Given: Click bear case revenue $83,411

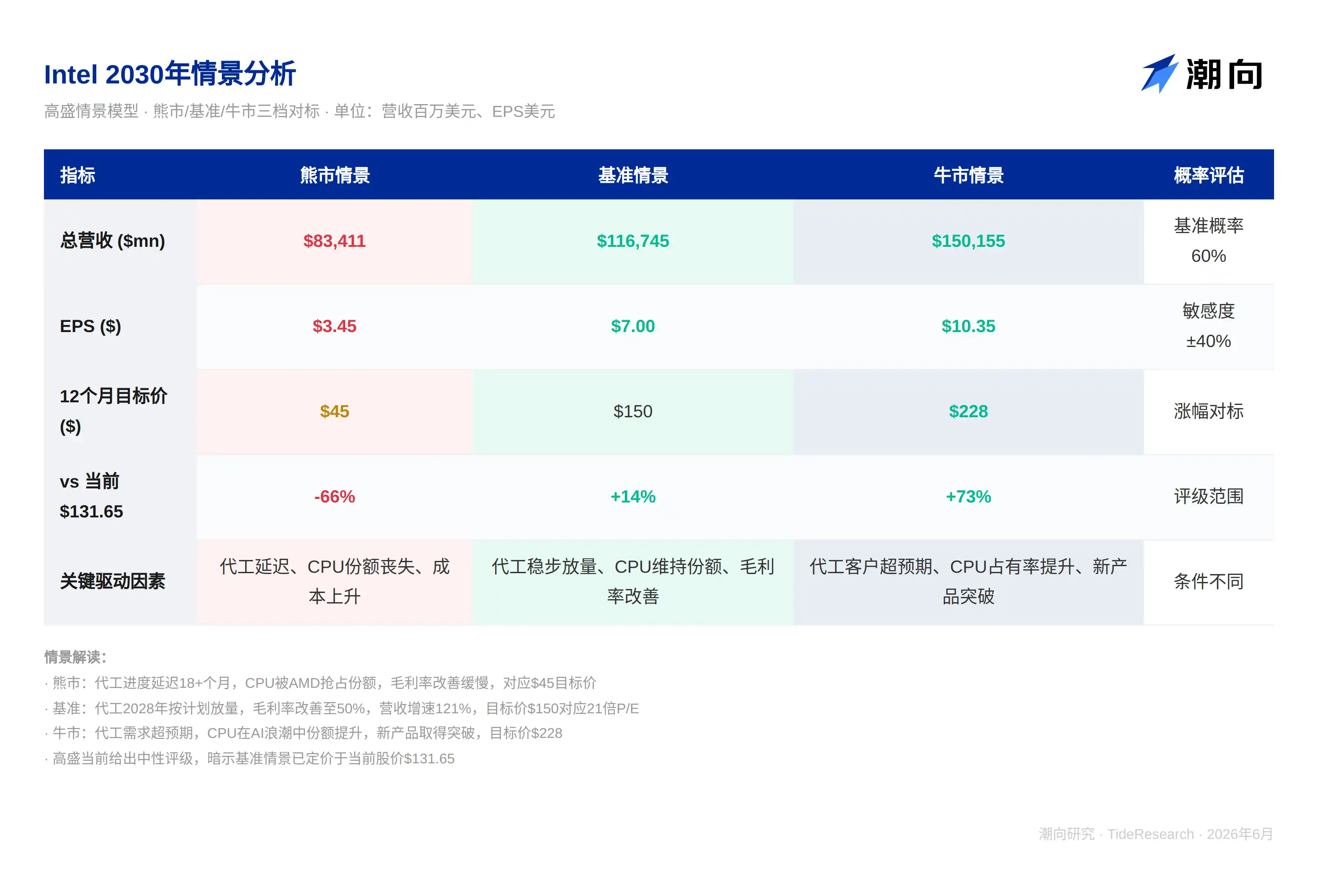Looking at the screenshot, I should [335, 241].
